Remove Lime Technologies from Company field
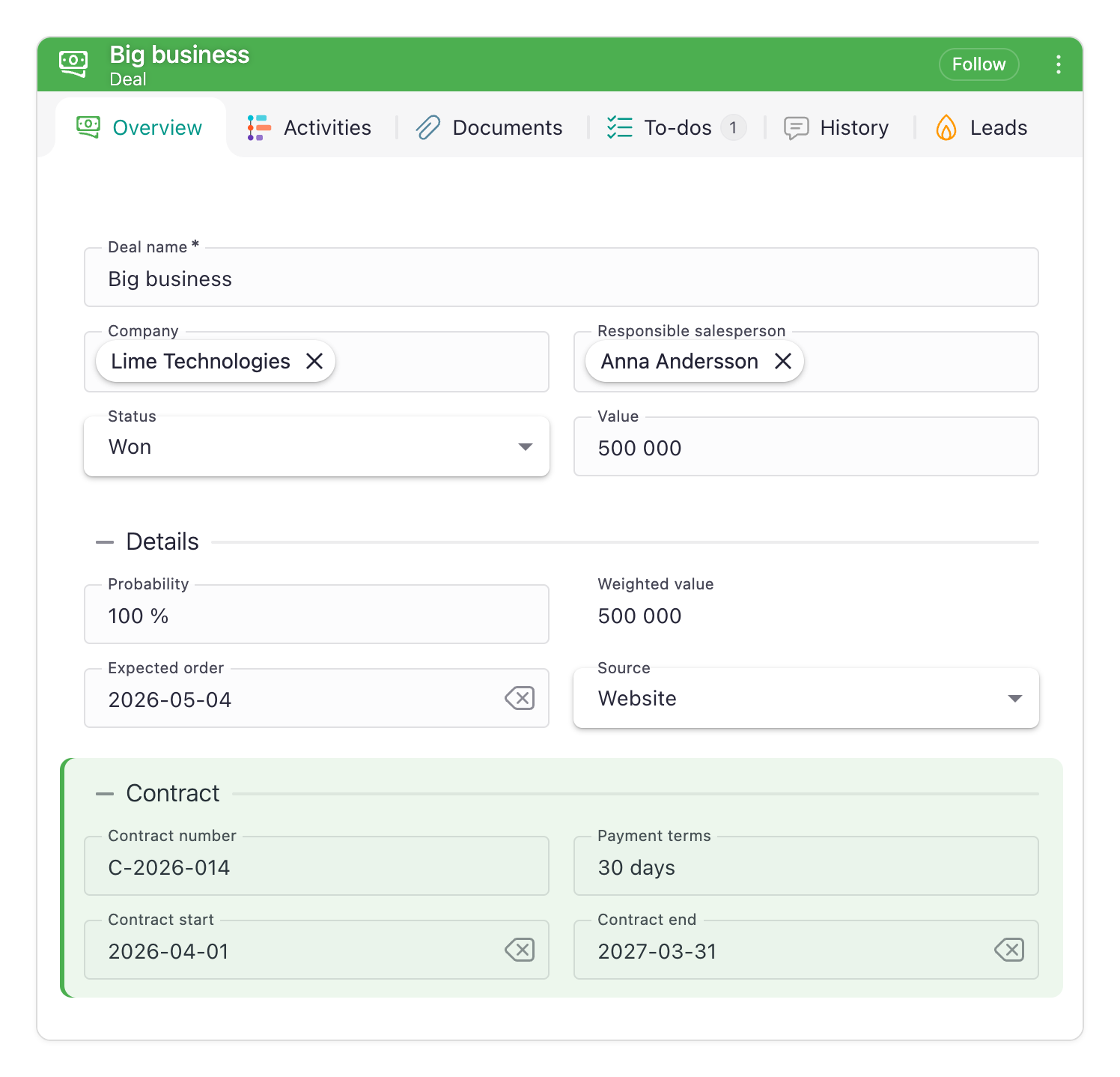The image size is (1120, 1077). click(314, 361)
